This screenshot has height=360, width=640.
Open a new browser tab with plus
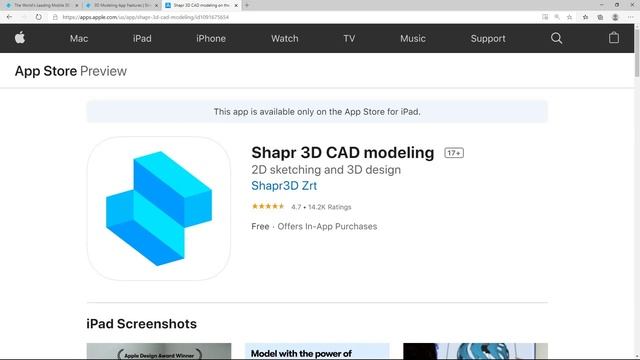pos(247,5)
